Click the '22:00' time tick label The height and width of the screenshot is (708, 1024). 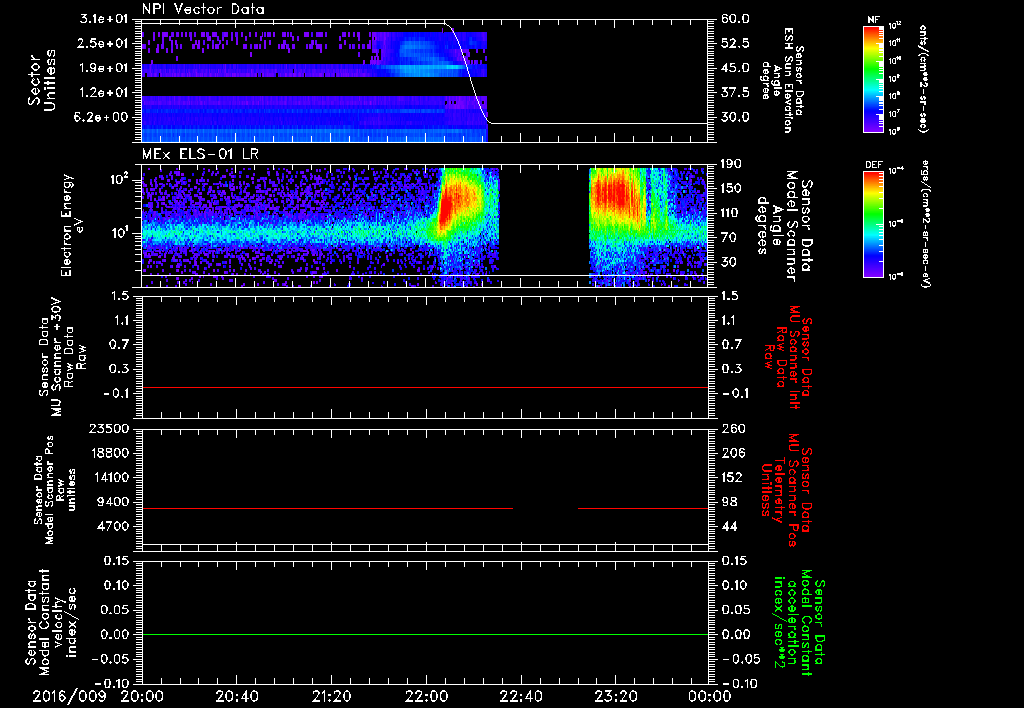[x=426, y=696]
